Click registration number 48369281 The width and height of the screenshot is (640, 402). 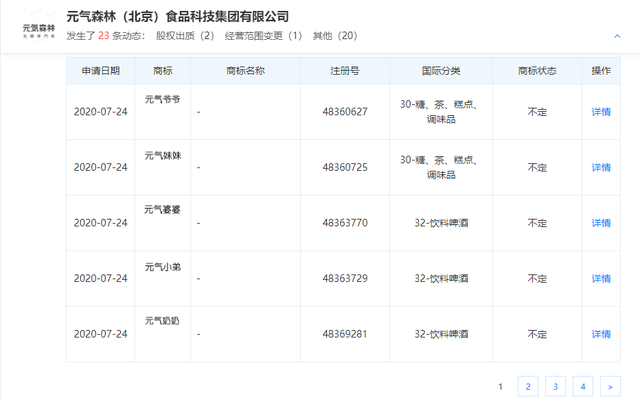coord(345,334)
